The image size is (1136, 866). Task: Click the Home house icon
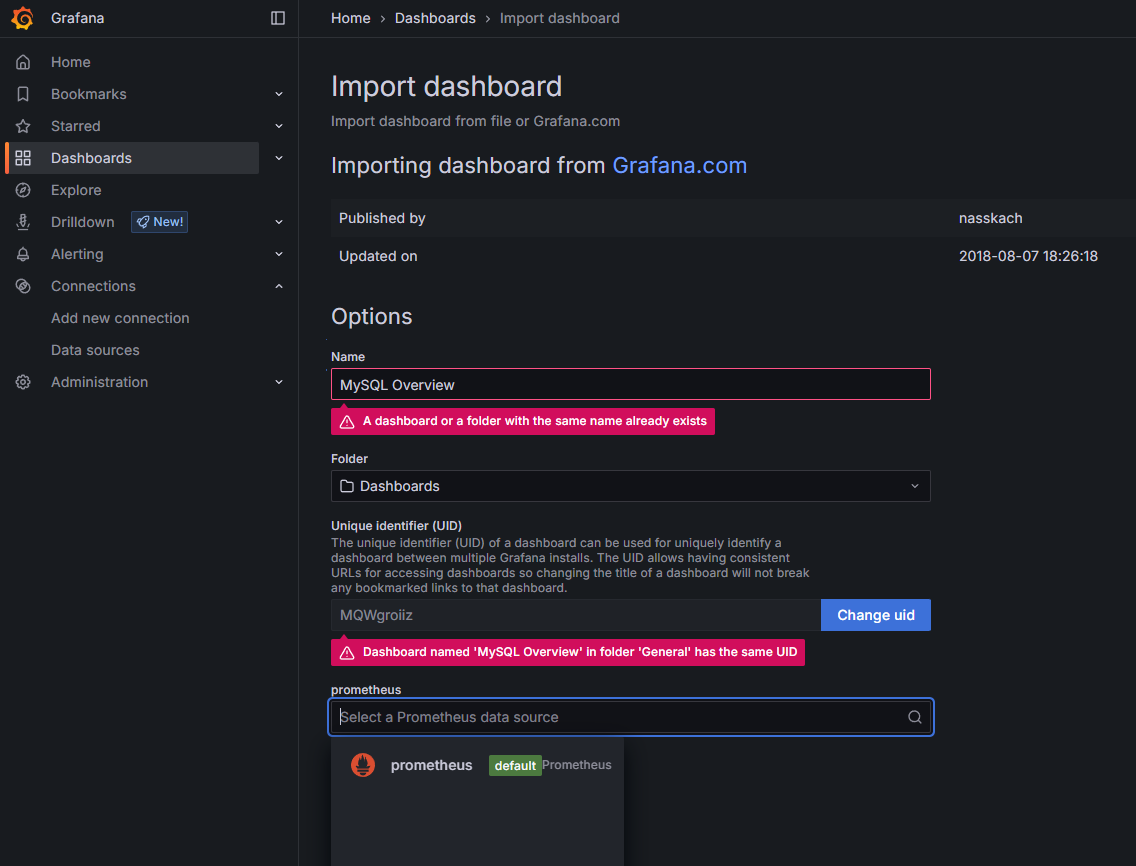click(x=23, y=62)
